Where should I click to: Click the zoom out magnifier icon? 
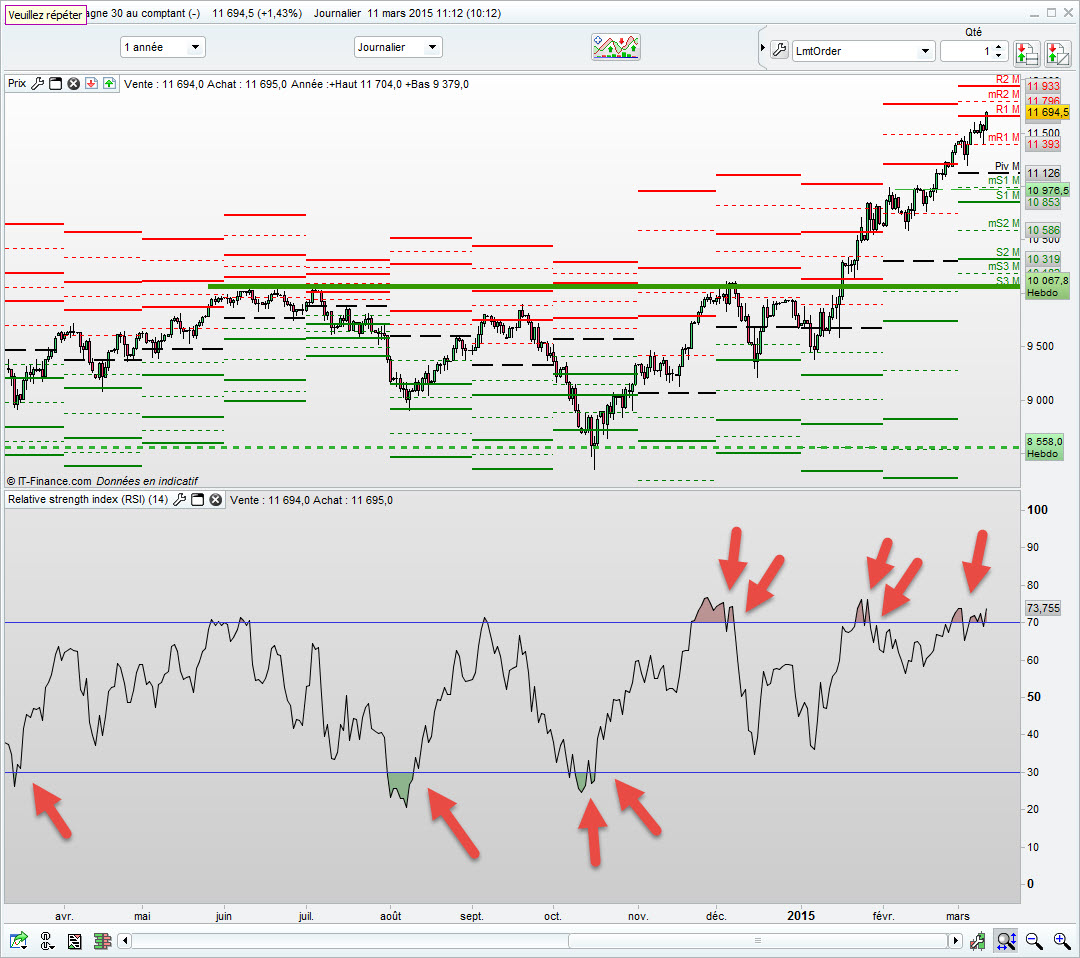tap(1033, 940)
